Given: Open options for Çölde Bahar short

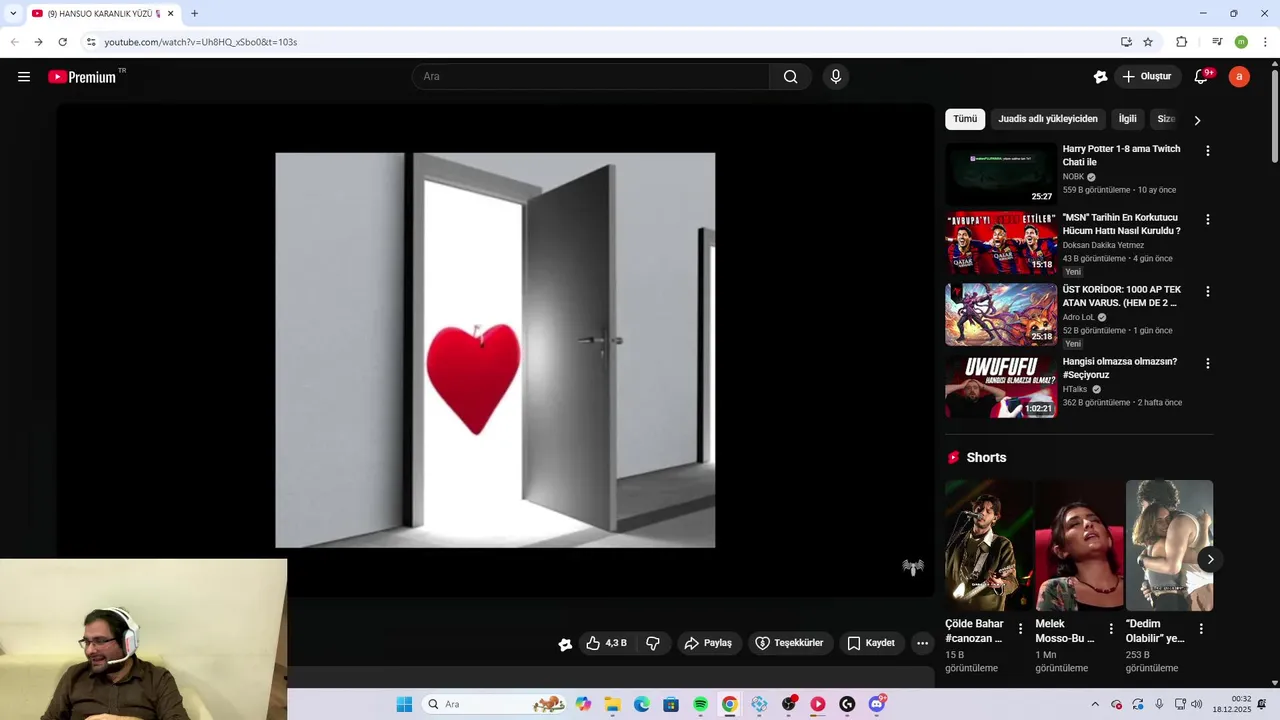Looking at the screenshot, I should pyautogui.click(x=1020, y=629).
